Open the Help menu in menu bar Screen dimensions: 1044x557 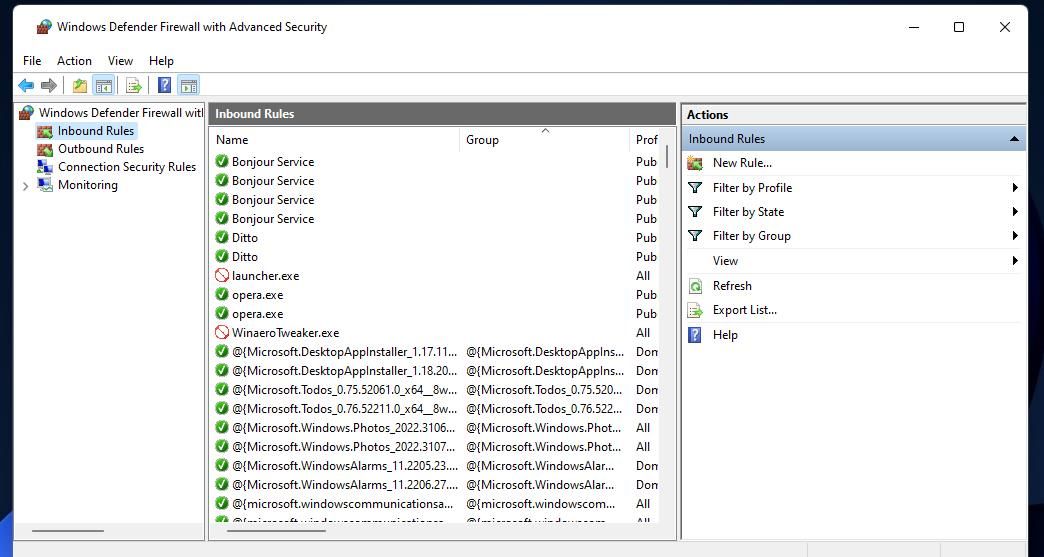pyautogui.click(x=161, y=61)
